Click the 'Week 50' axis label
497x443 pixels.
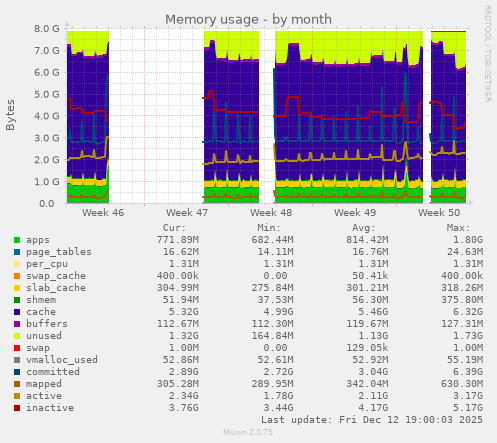tap(439, 213)
